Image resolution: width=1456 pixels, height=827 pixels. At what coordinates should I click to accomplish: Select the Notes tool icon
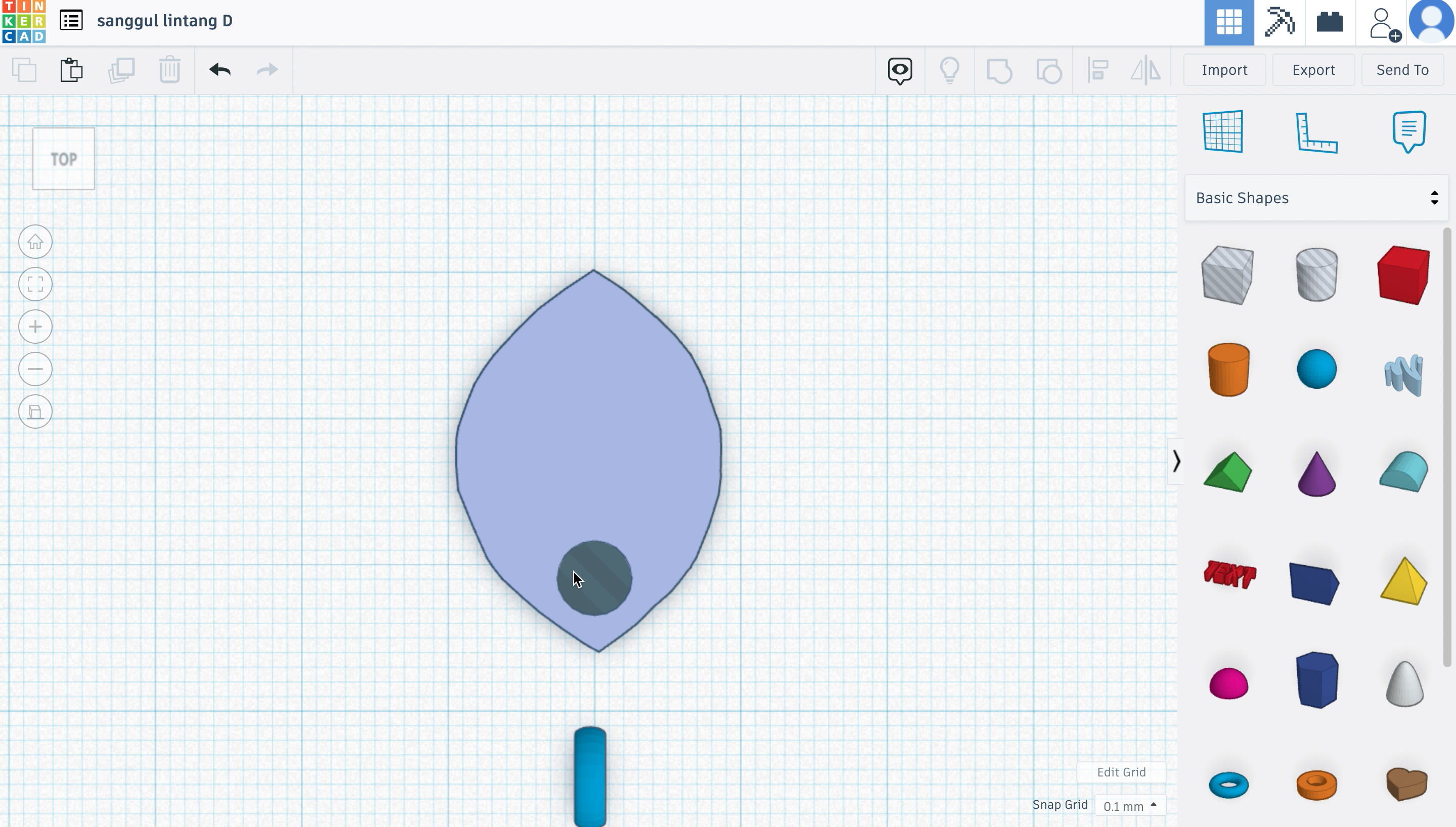[1409, 132]
